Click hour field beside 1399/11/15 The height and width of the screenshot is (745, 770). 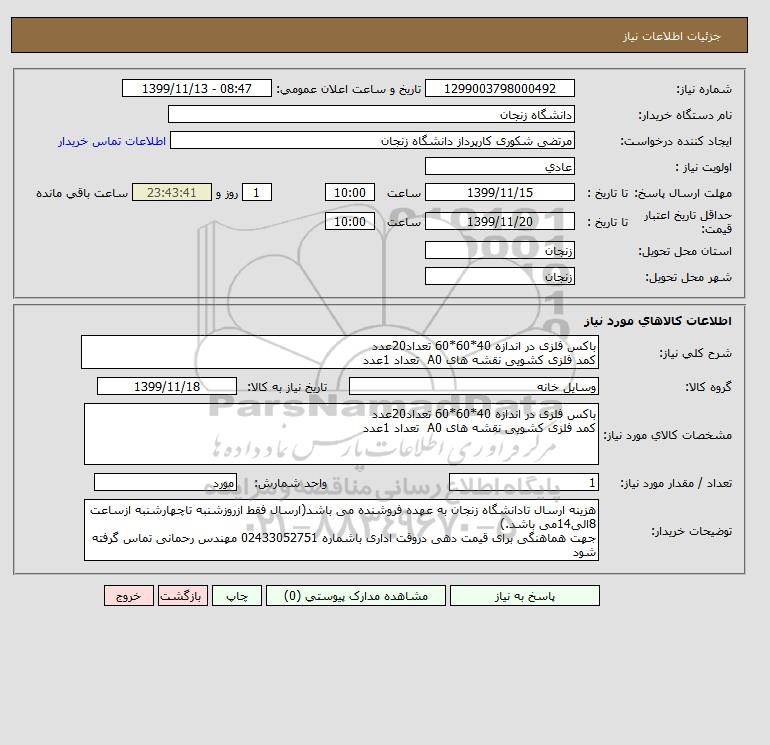(x=350, y=193)
